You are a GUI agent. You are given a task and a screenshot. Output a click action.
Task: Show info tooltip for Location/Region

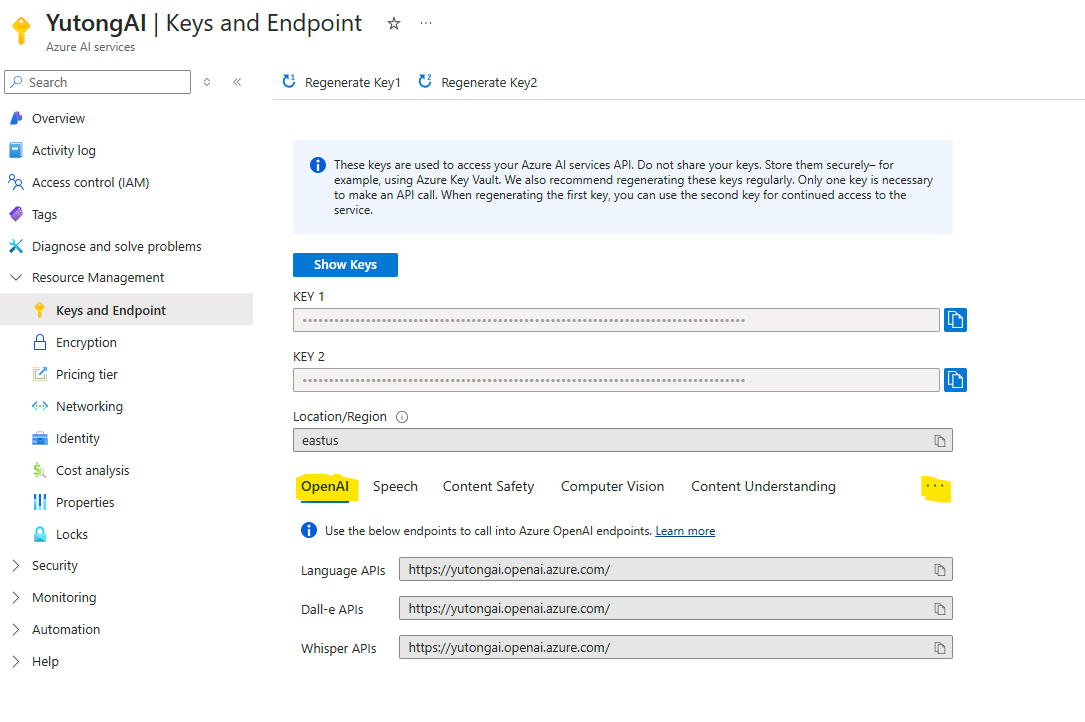402,417
